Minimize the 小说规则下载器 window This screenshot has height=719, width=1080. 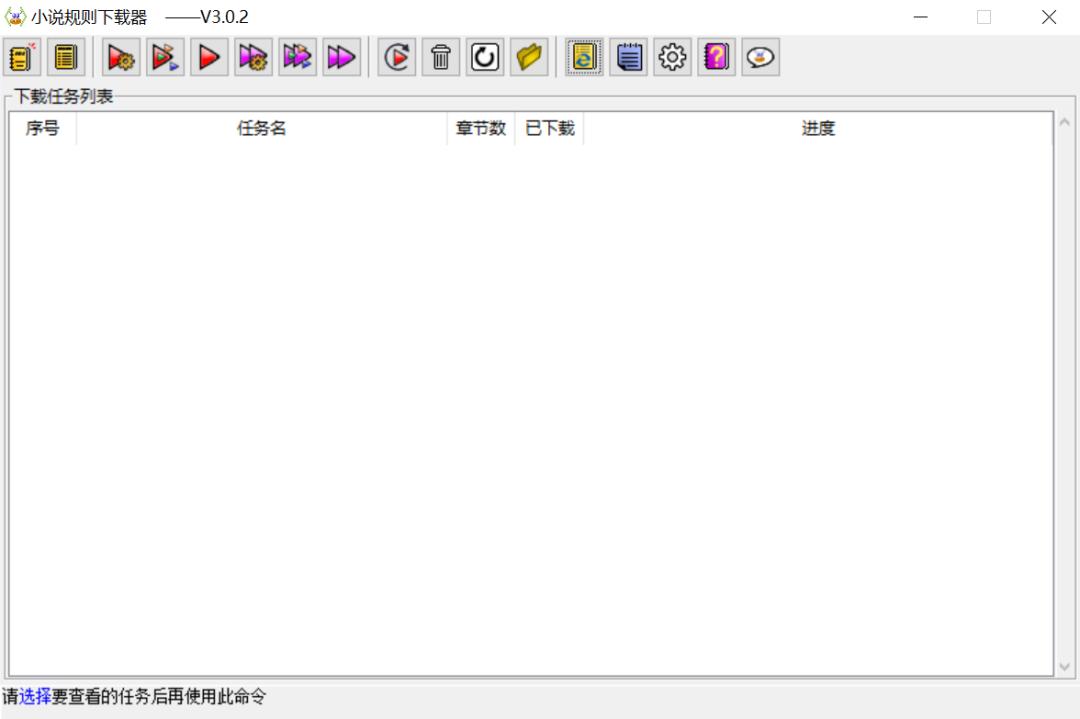(920, 17)
